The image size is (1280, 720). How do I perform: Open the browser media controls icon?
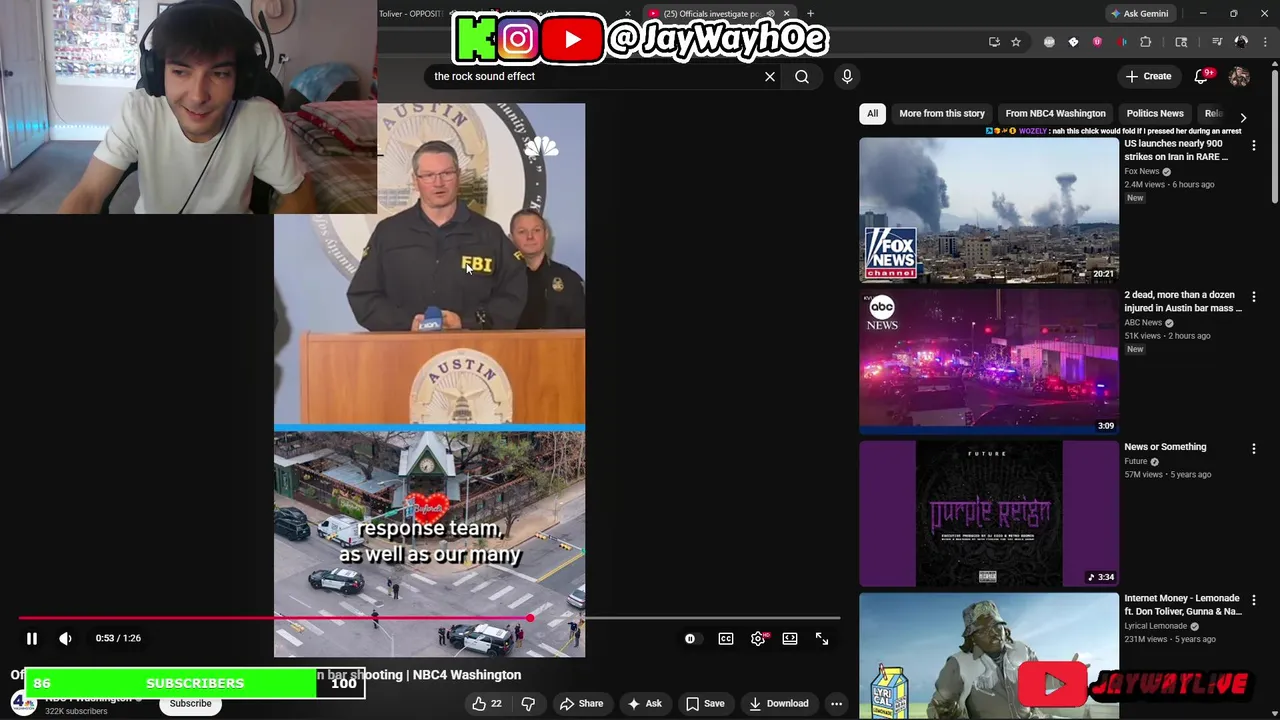tap(1217, 42)
